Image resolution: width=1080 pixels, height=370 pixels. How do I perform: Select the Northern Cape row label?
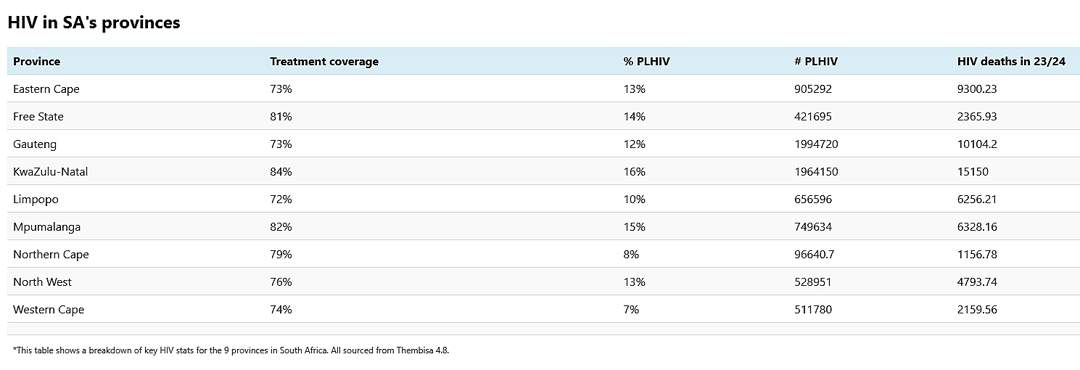[51, 254]
